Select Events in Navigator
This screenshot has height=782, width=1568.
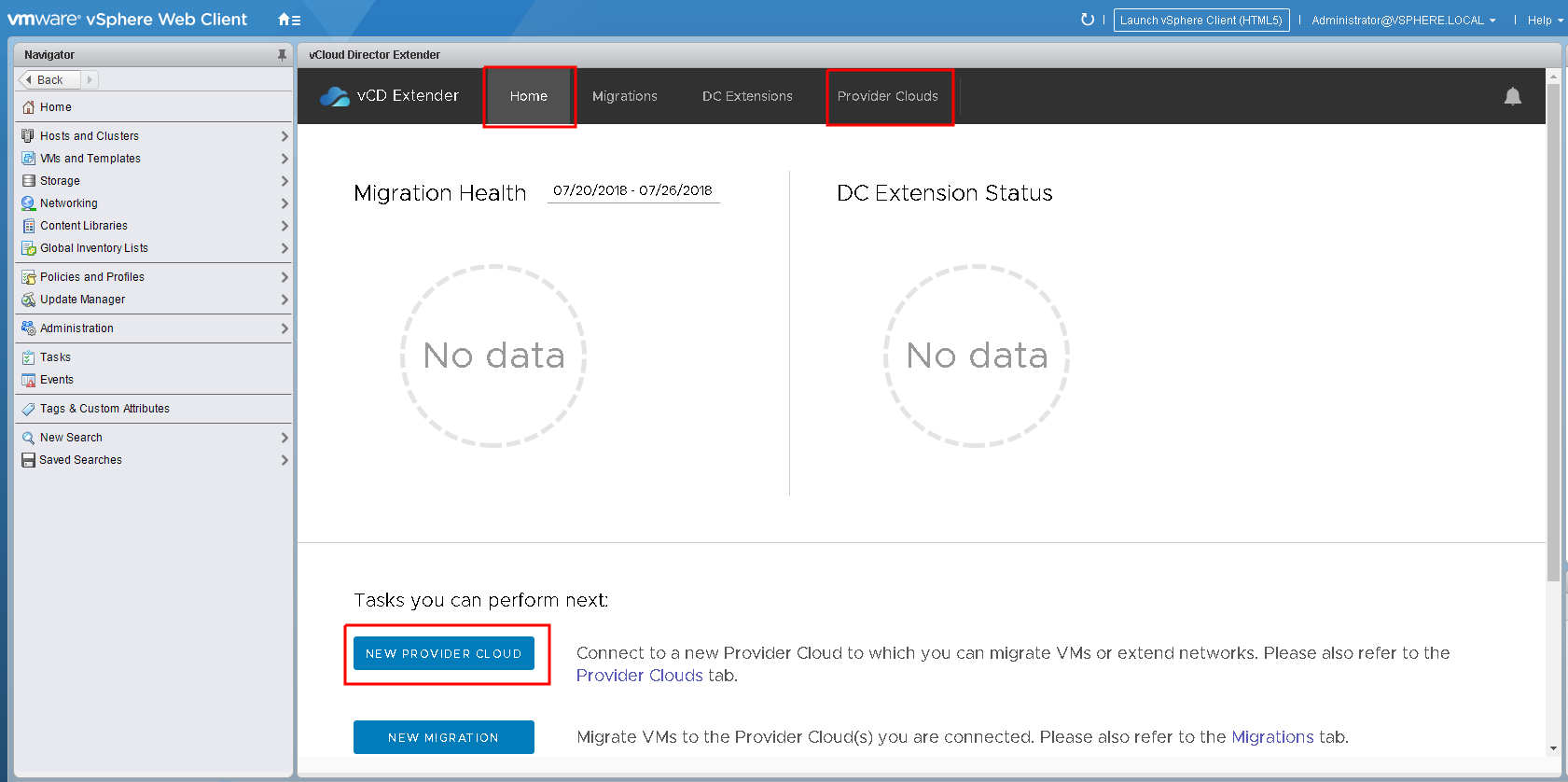point(57,380)
